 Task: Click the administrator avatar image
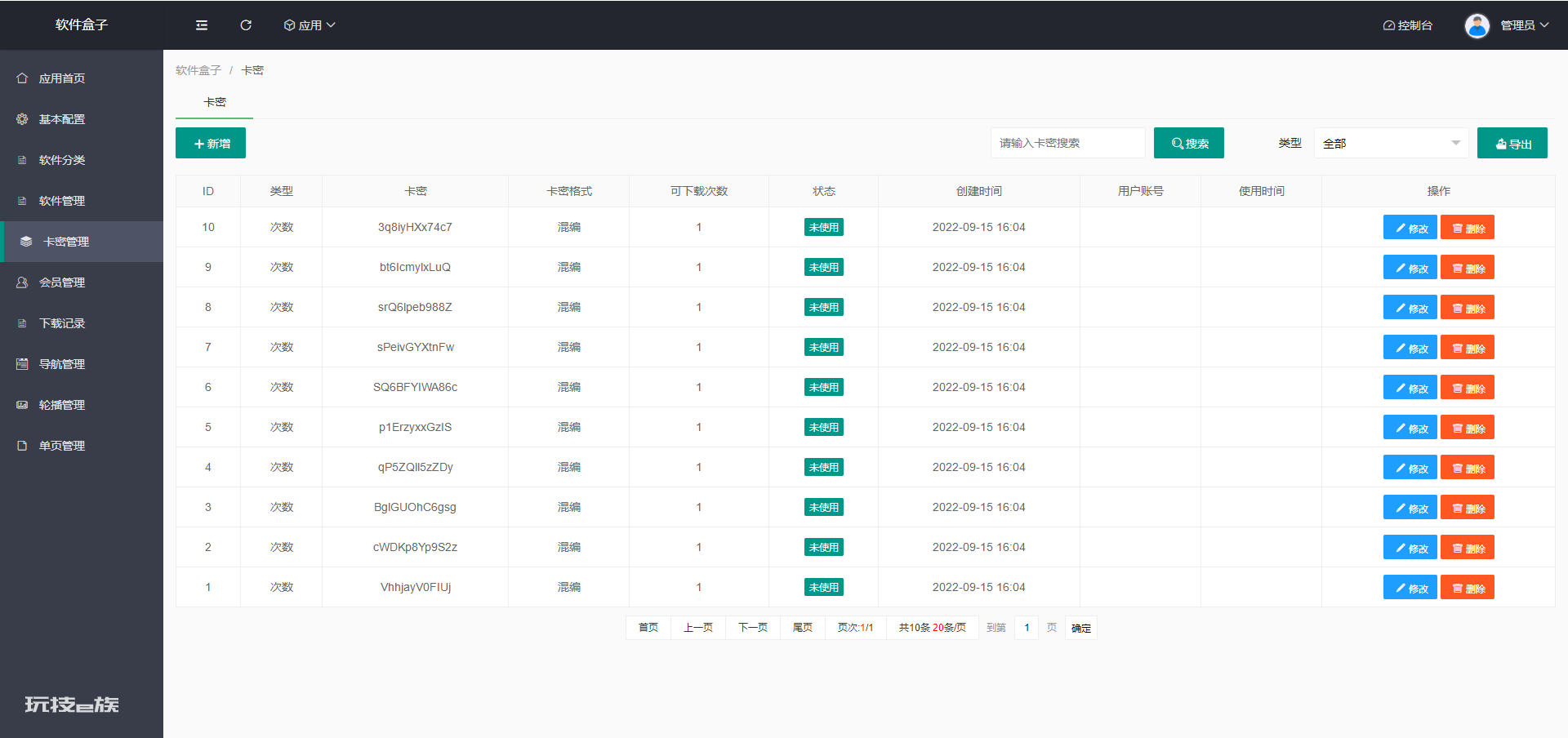click(x=1477, y=25)
